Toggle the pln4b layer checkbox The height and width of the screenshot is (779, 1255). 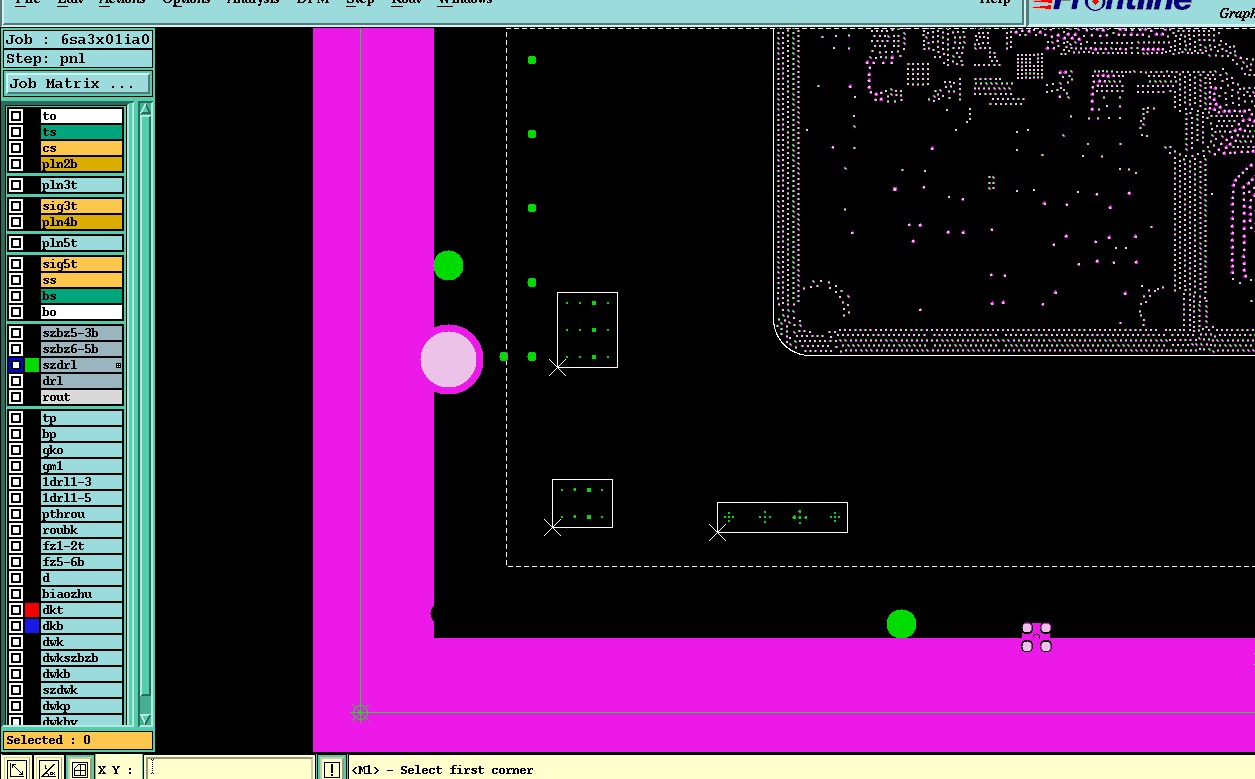[16, 222]
